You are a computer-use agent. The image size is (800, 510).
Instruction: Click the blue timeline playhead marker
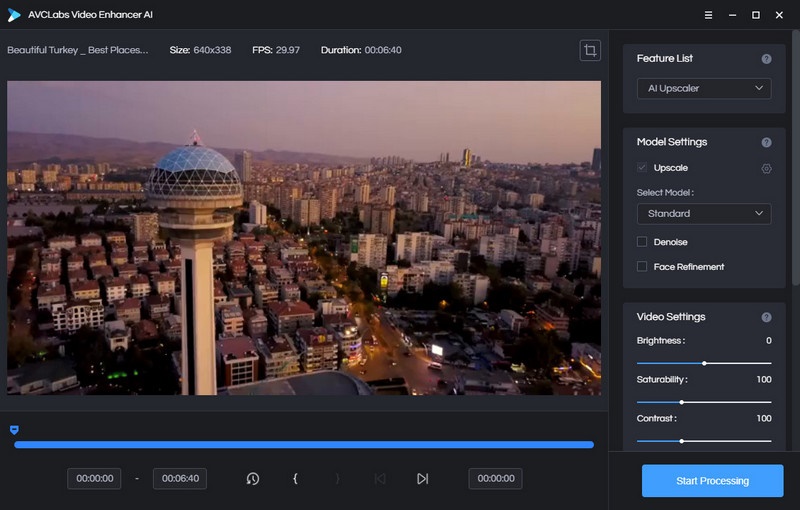pyautogui.click(x=14, y=430)
